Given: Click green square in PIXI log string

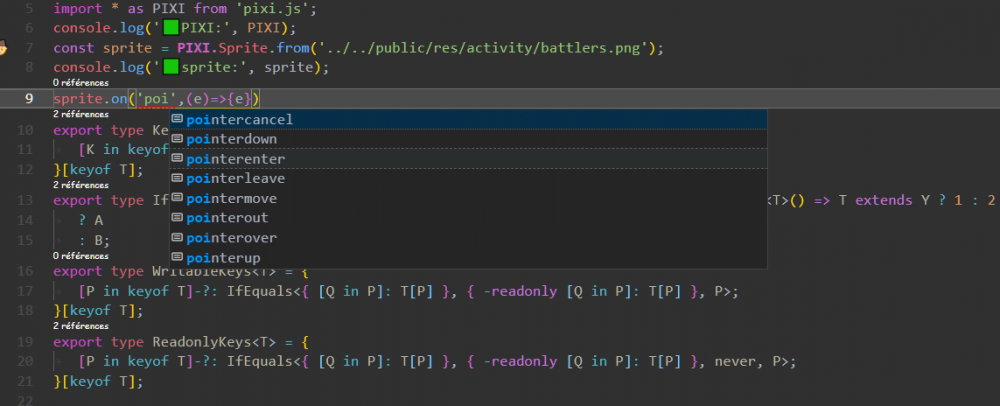Looking at the screenshot, I should [171, 28].
